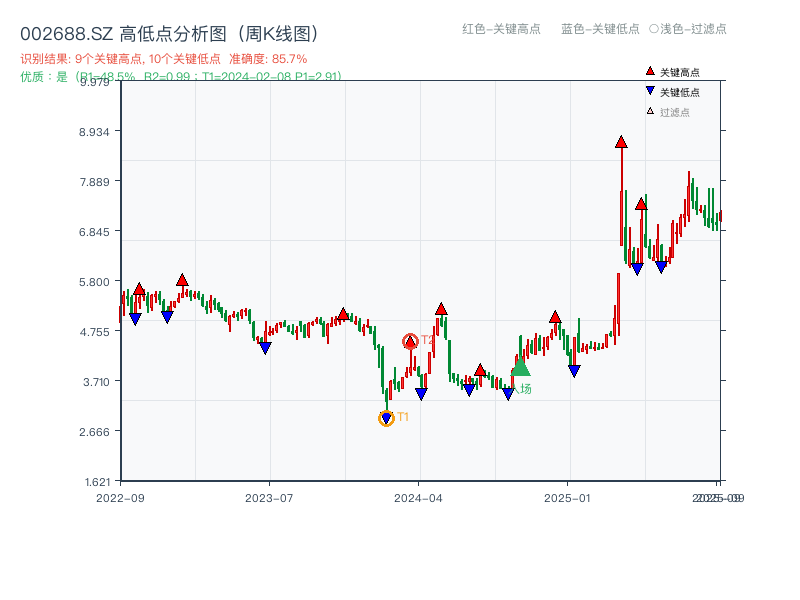Click the 8.934 y-axis value
Viewport: 800px width, 600px height.
(94, 132)
